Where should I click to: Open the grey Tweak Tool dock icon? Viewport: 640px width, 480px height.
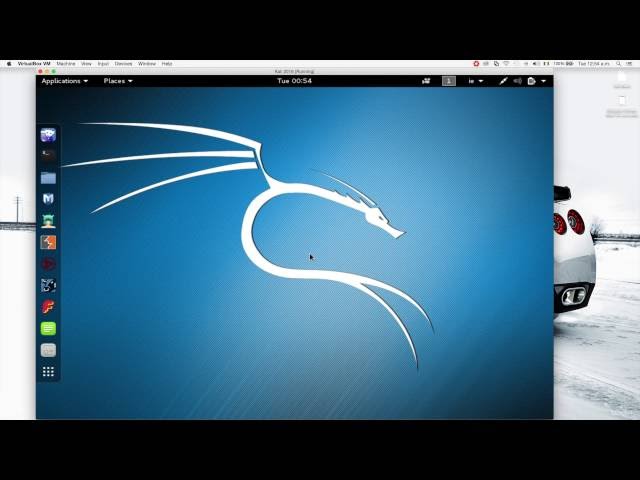tap(48, 350)
